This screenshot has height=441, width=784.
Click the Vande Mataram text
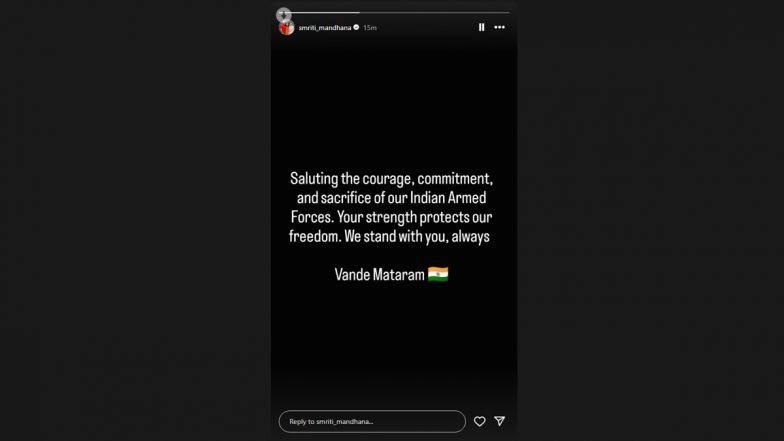click(x=379, y=274)
